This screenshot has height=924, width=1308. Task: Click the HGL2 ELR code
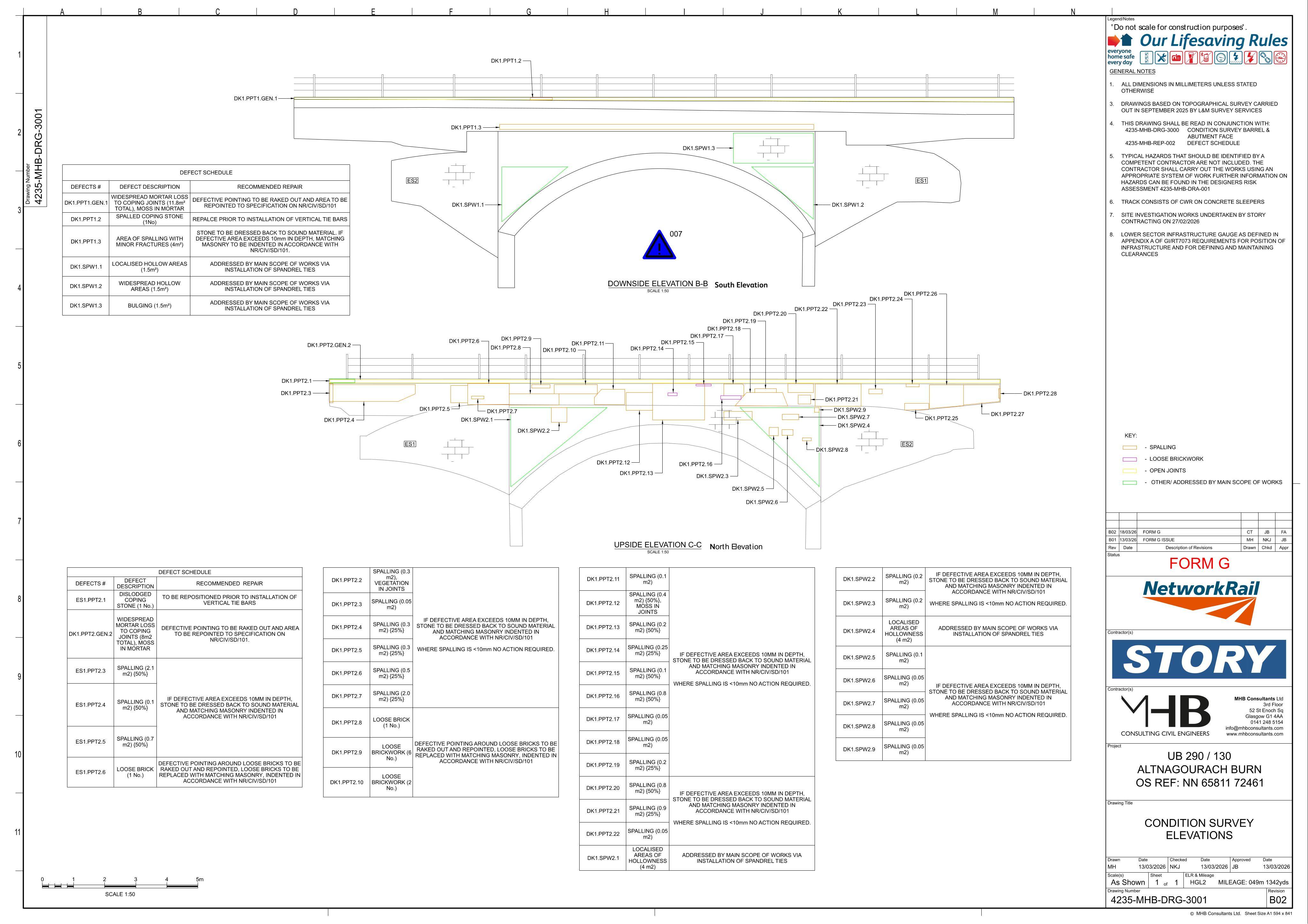tap(1198, 882)
